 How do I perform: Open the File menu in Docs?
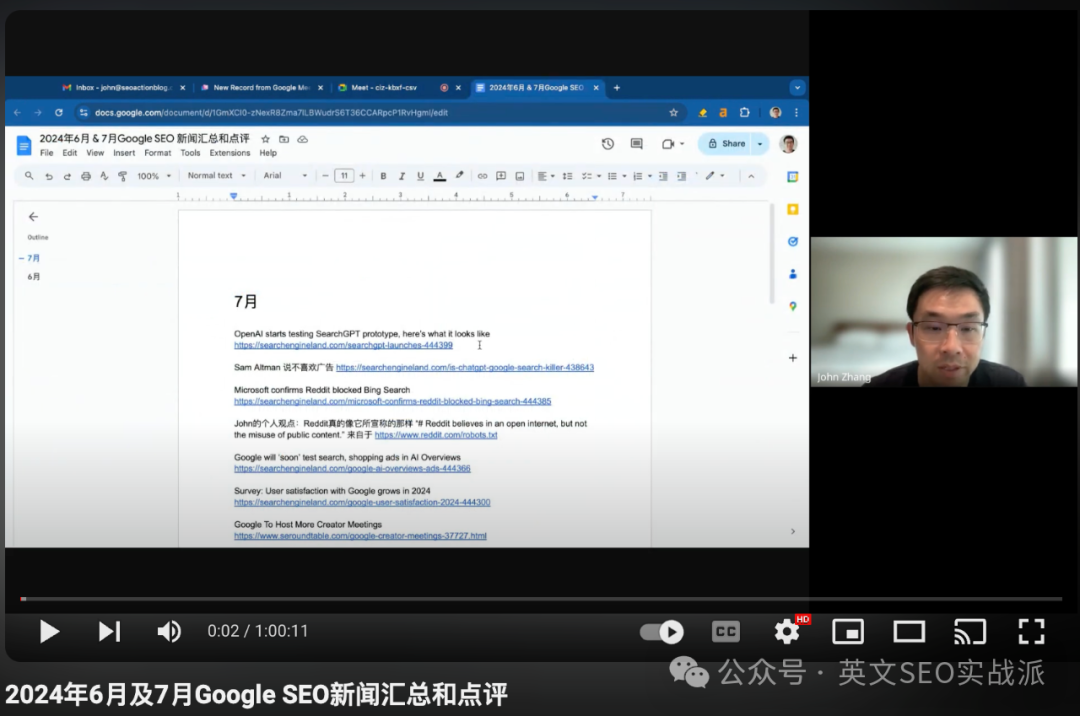pos(47,153)
